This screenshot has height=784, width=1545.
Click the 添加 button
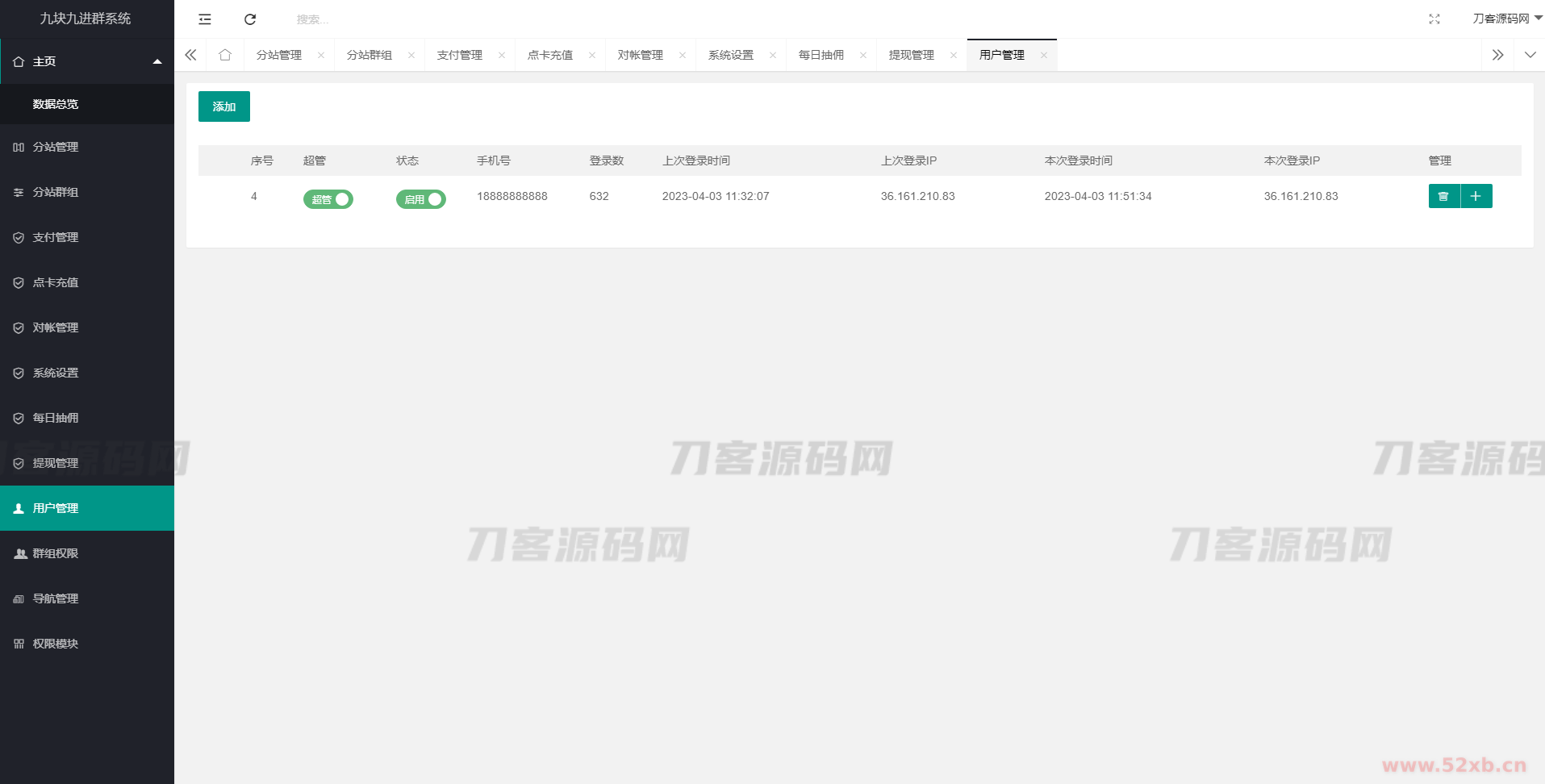224,106
